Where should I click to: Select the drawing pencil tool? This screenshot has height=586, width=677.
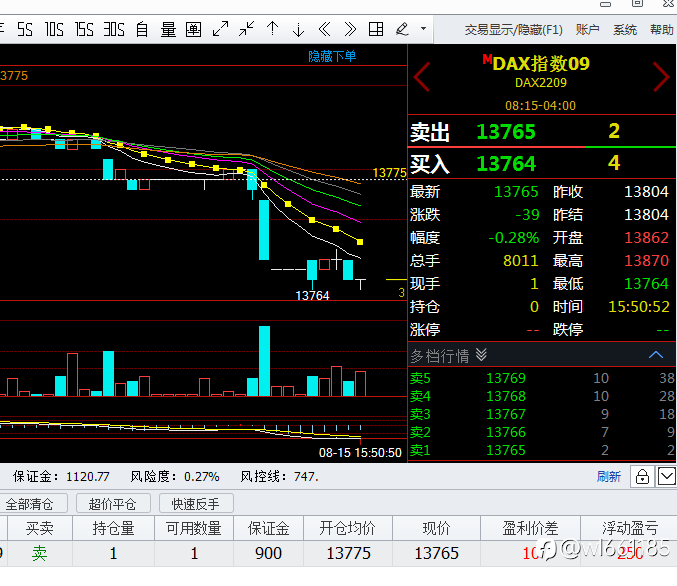(402, 29)
